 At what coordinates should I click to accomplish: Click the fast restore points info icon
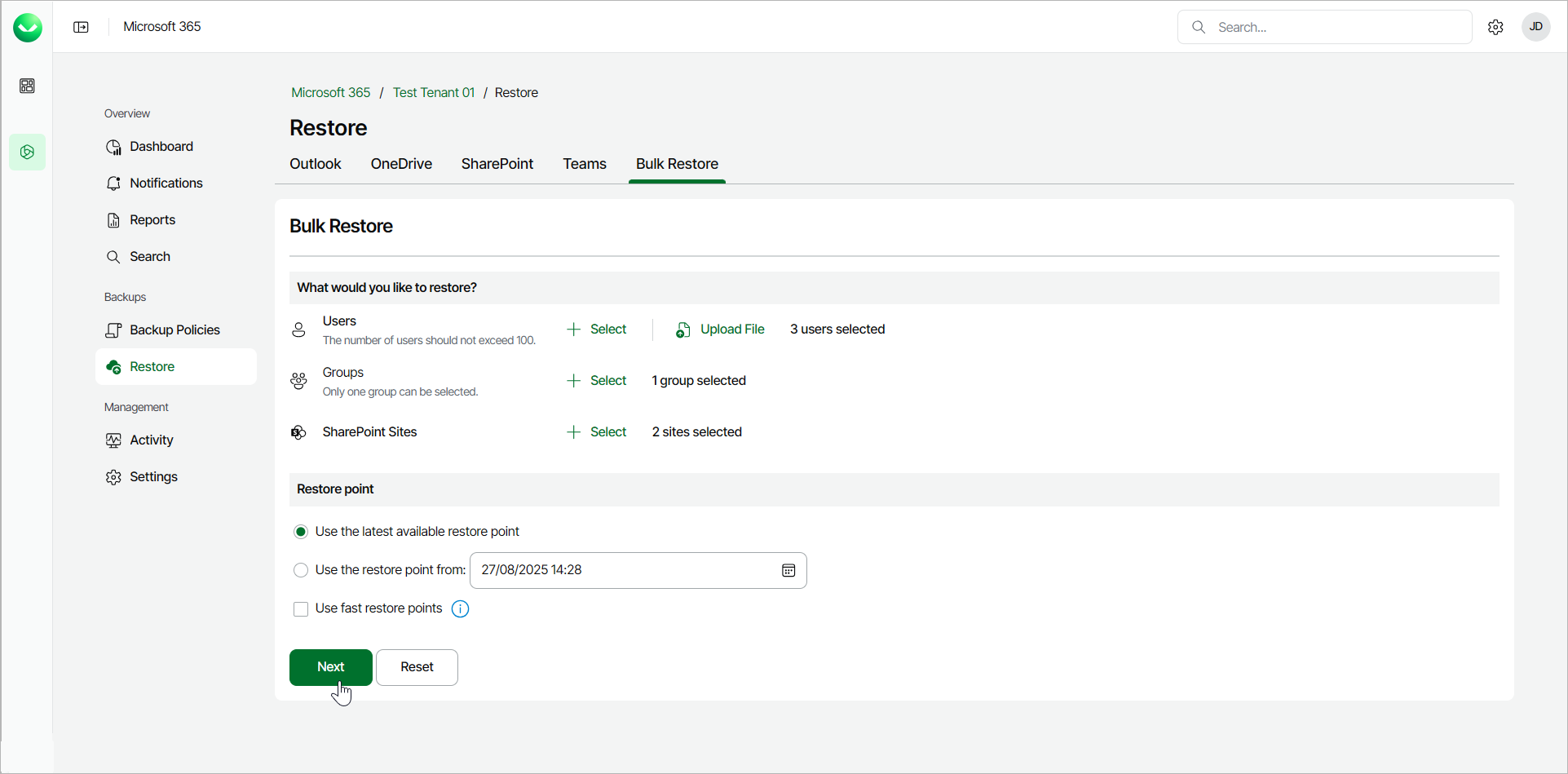click(460, 609)
